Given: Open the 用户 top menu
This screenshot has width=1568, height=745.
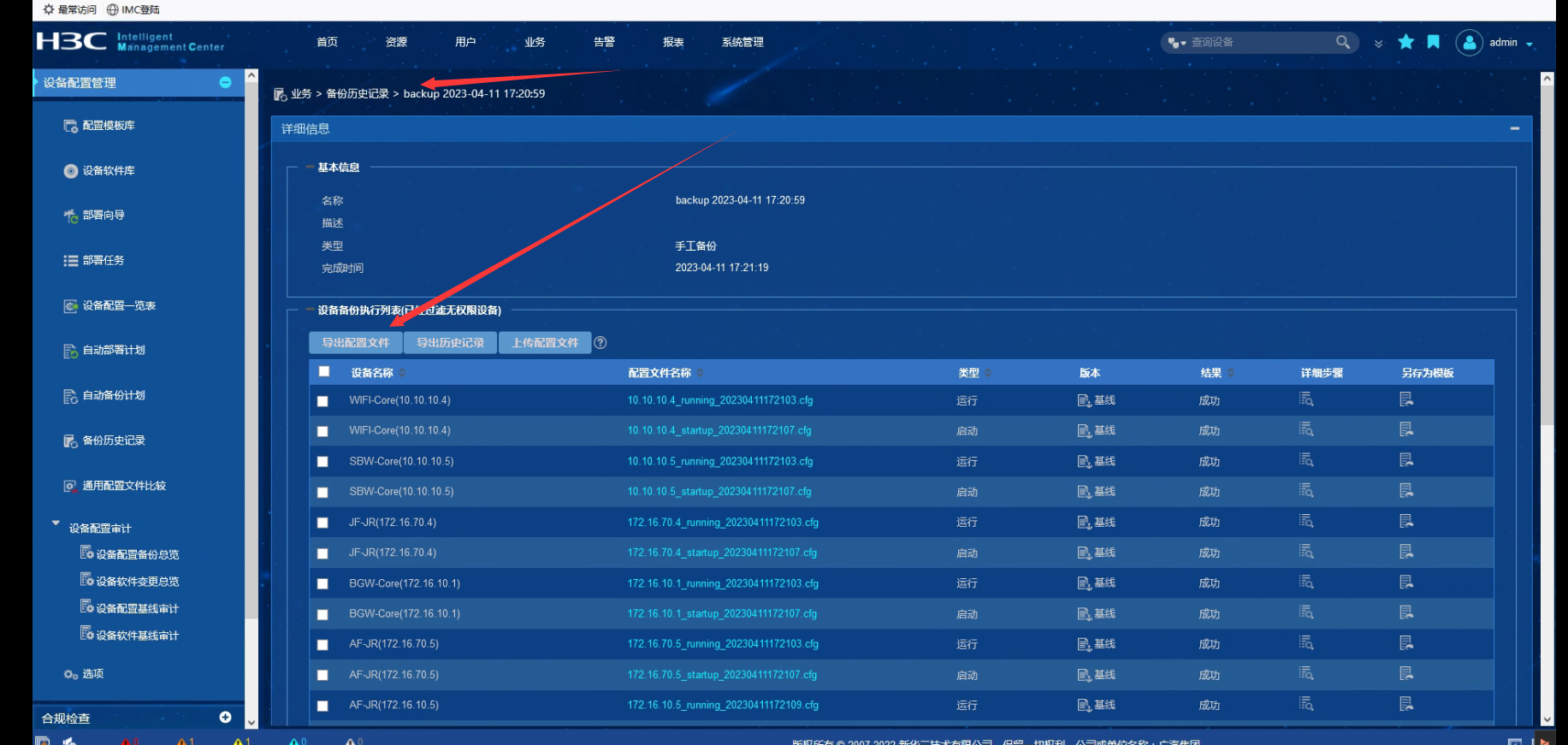Looking at the screenshot, I should tap(465, 42).
